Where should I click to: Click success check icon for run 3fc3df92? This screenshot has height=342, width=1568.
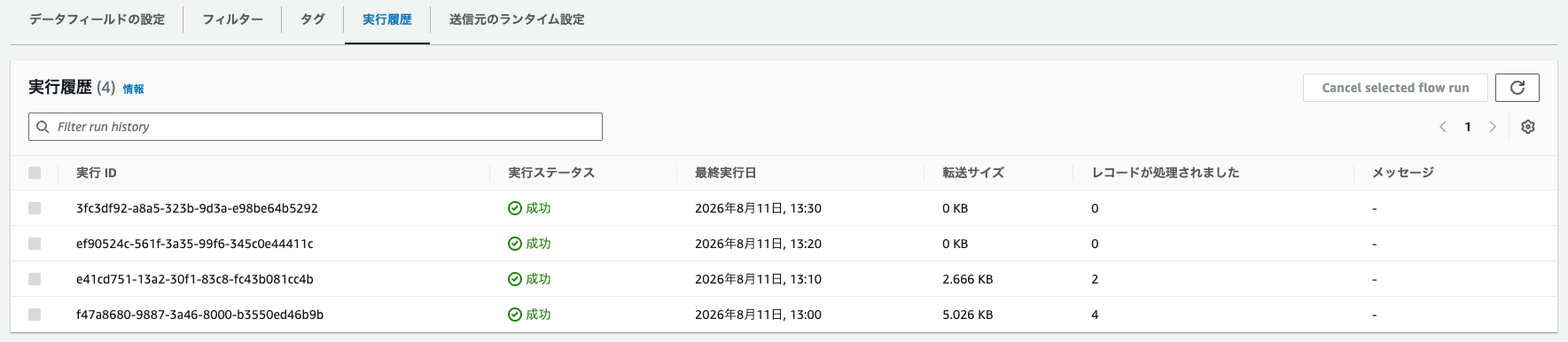tap(514, 208)
